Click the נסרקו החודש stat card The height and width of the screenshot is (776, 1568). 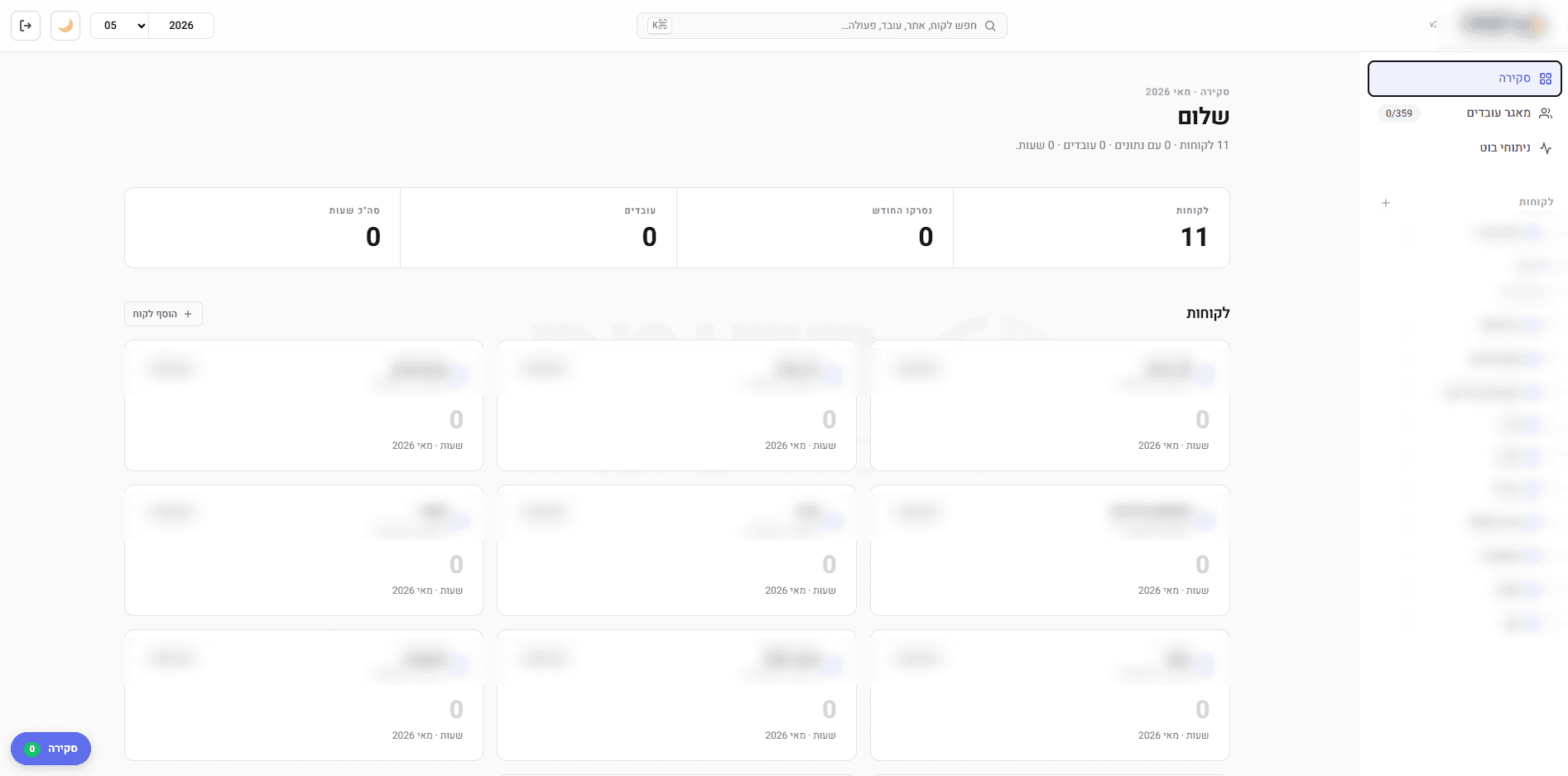pos(815,228)
